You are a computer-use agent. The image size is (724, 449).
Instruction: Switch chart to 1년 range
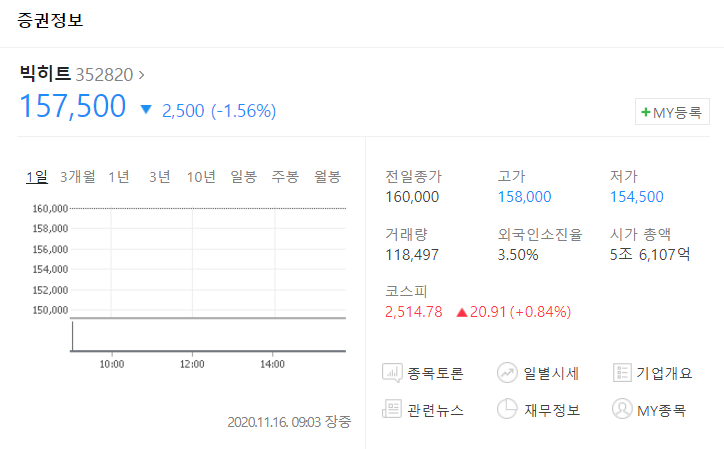click(119, 176)
